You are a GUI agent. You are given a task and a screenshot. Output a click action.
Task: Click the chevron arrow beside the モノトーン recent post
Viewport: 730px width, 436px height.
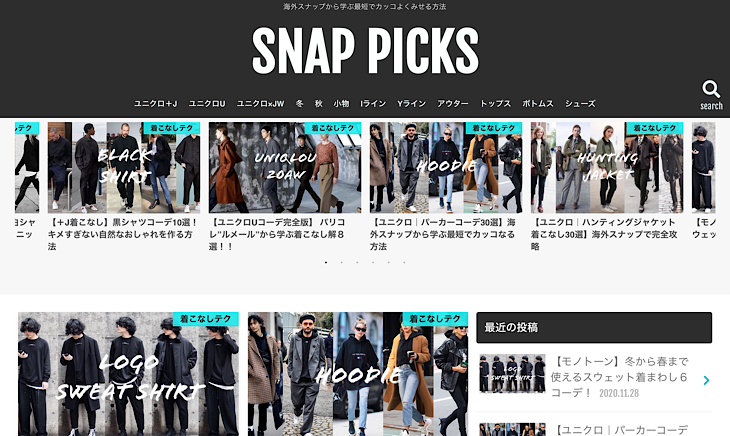(x=706, y=380)
